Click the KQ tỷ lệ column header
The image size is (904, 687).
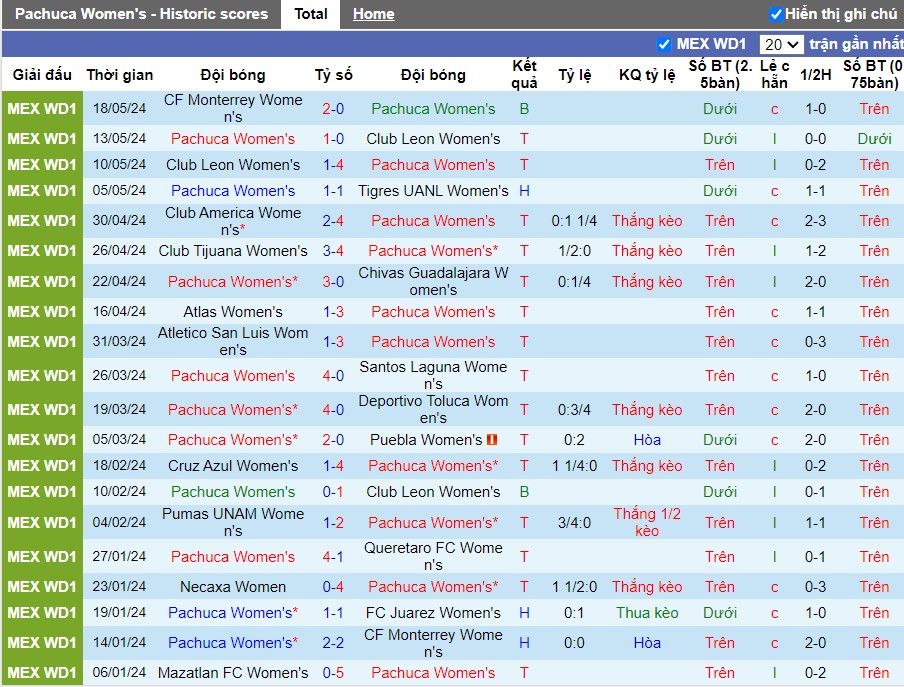[647, 75]
